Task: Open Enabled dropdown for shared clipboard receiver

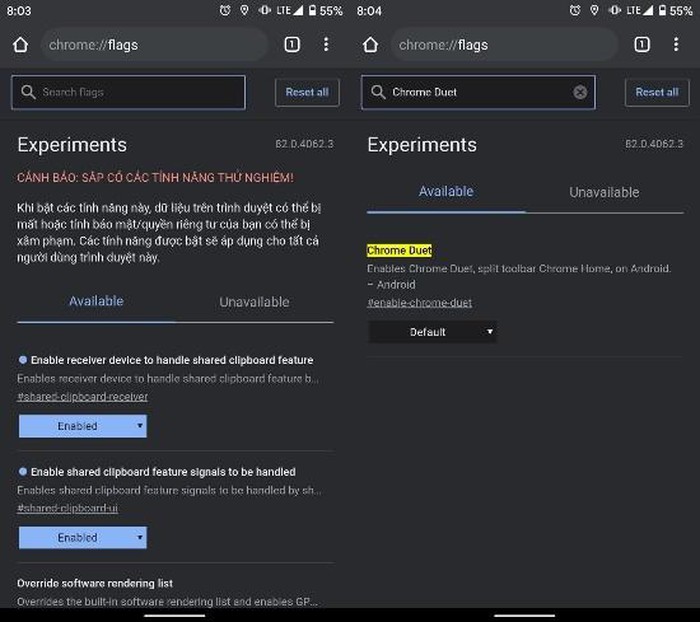Action: click(x=83, y=426)
